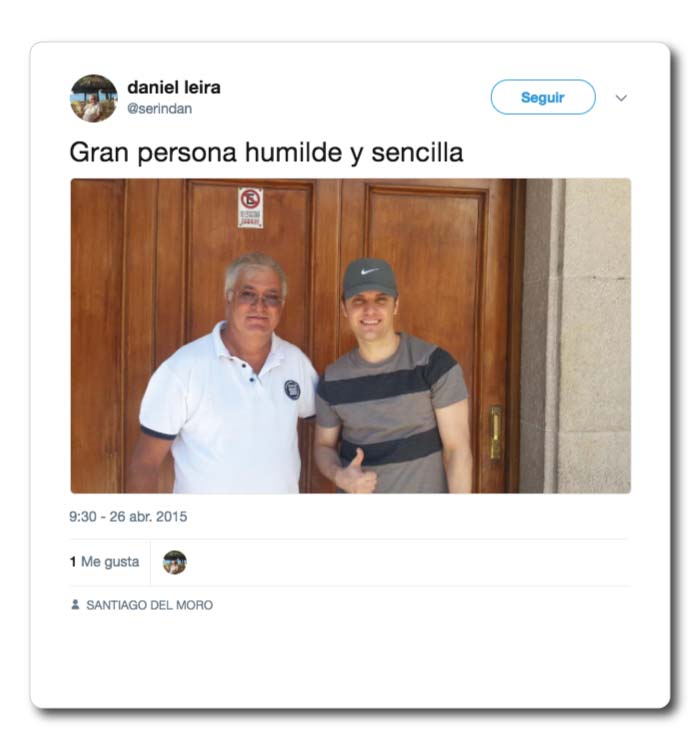This screenshot has height=750, width=700.
Task: Open the @serindan handle link
Action: tap(159, 109)
